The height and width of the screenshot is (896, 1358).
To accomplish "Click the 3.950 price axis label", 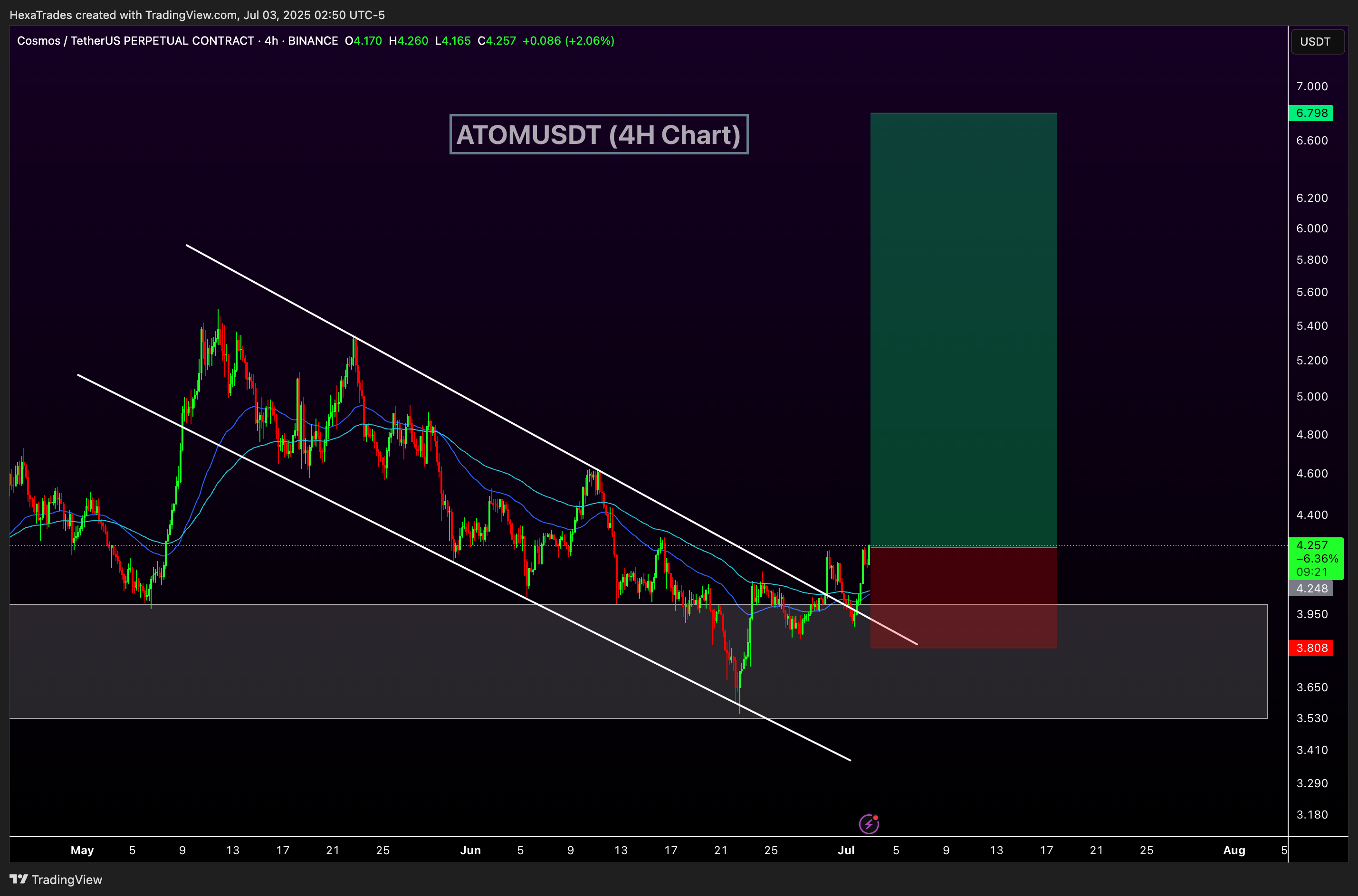I will [1312, 614].
